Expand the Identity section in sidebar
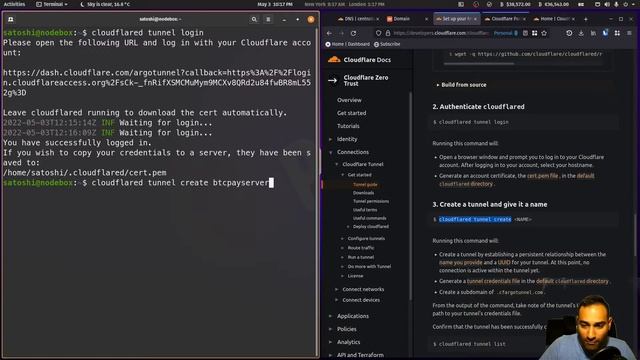This screenshot has height=360, width=640. pyautogui.click(x=331, y=139)
